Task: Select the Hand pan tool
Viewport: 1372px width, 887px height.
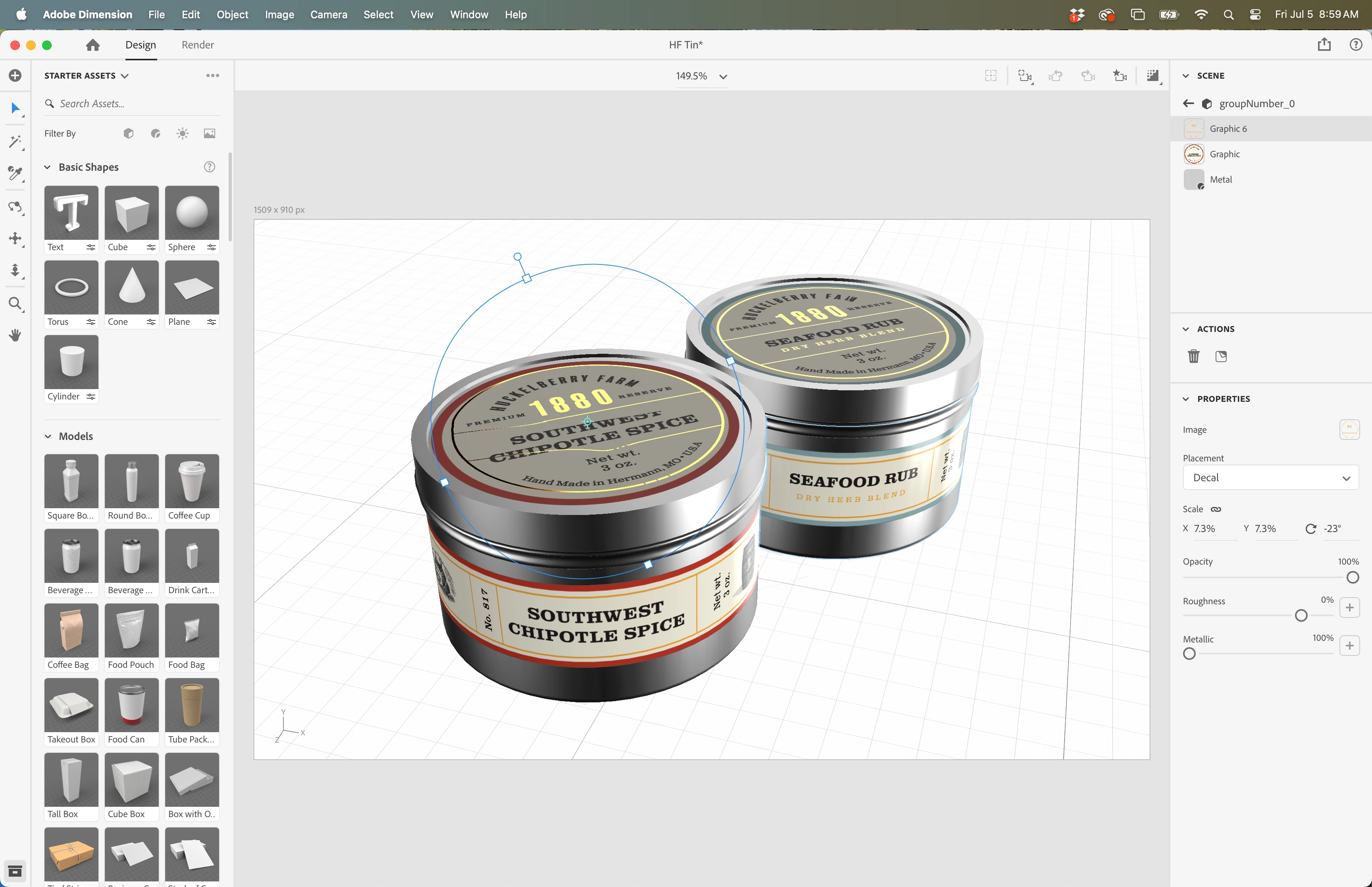Action: 15,335
